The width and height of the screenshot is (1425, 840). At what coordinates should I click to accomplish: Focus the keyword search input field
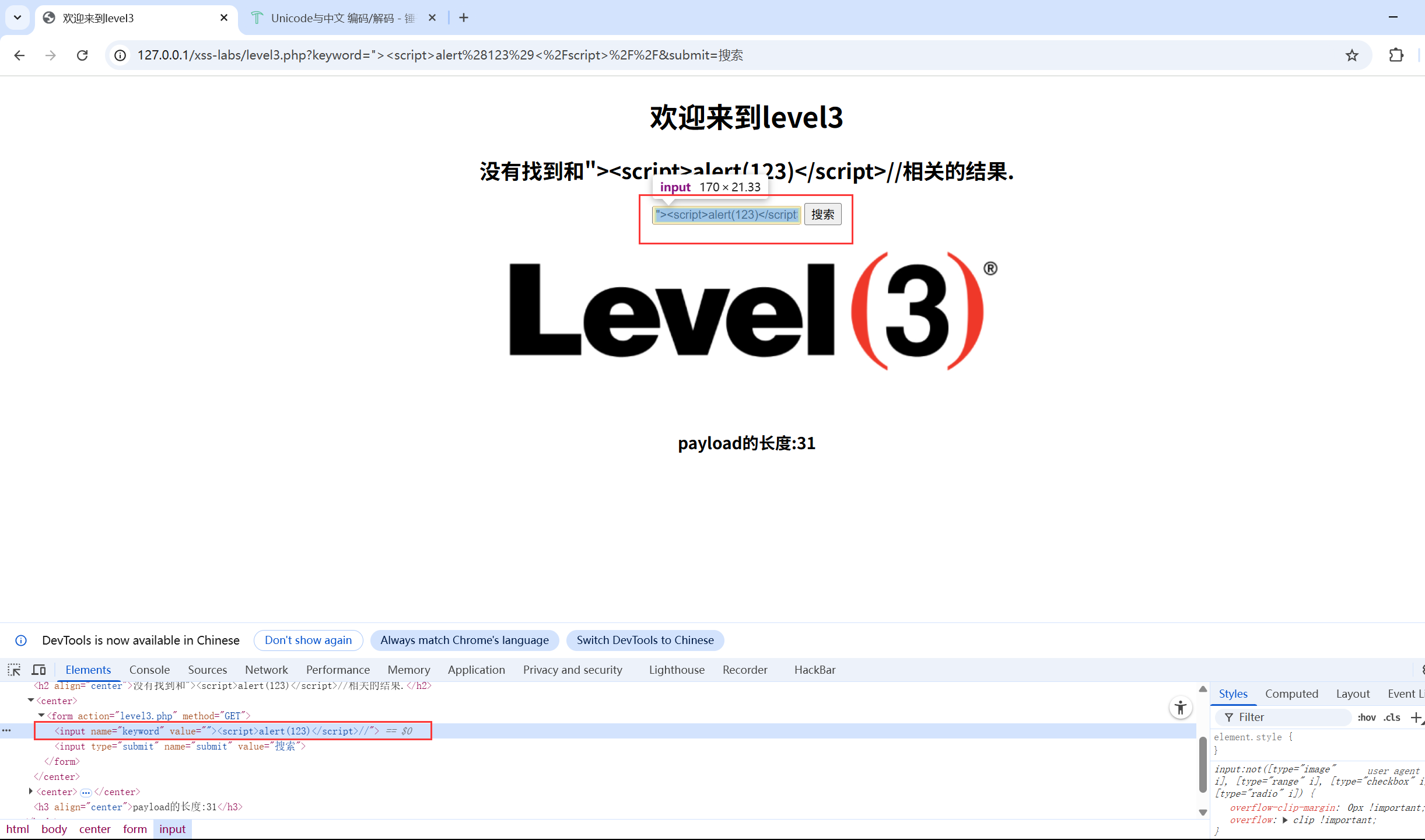tap(727, 215)
